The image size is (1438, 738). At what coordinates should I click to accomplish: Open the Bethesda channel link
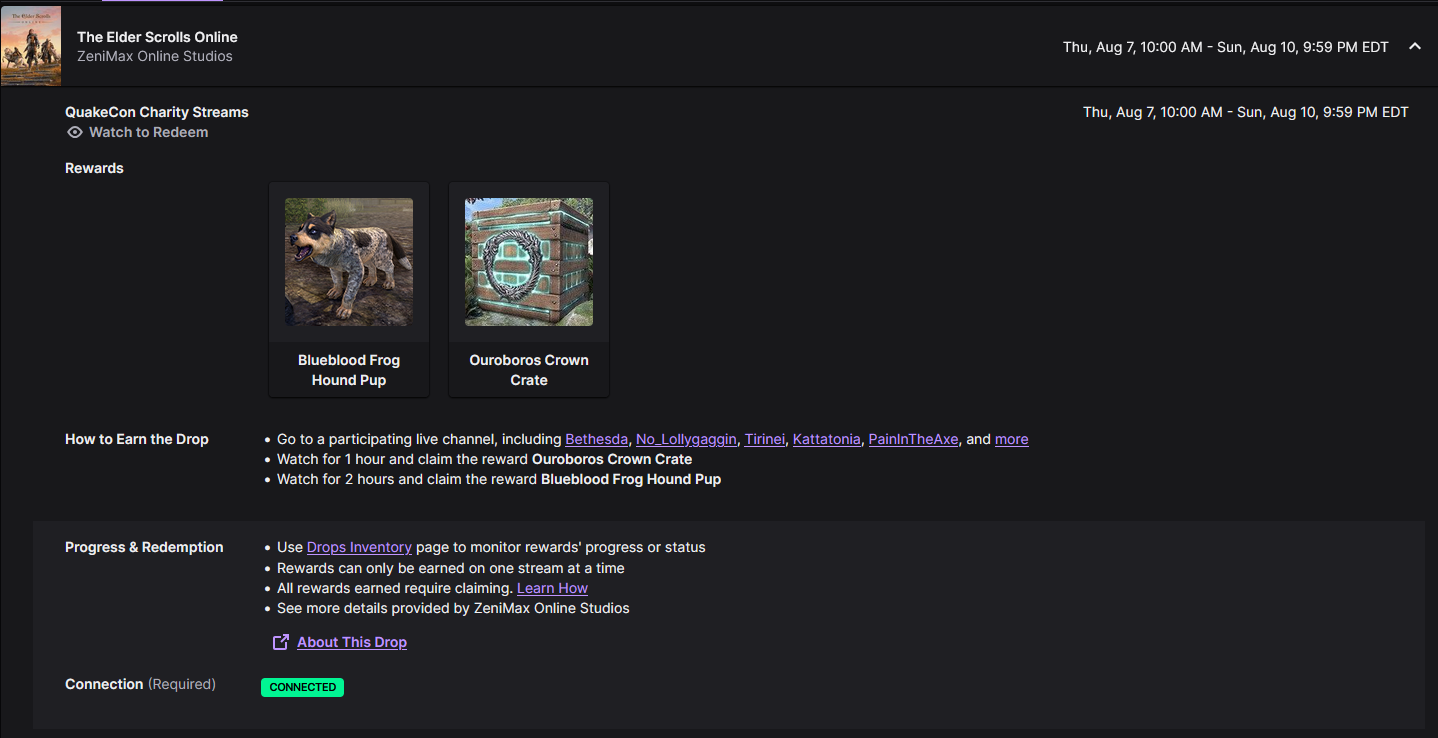click(597, 439)
